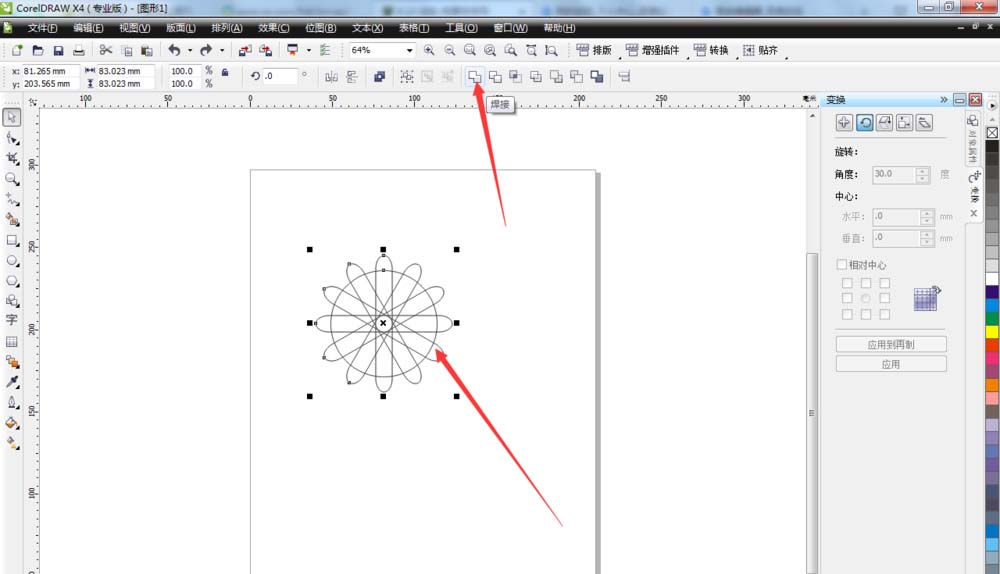The image size is (1000, 574).
Task: Select the Pick tool in toolbox
Action: pos(11,117)
